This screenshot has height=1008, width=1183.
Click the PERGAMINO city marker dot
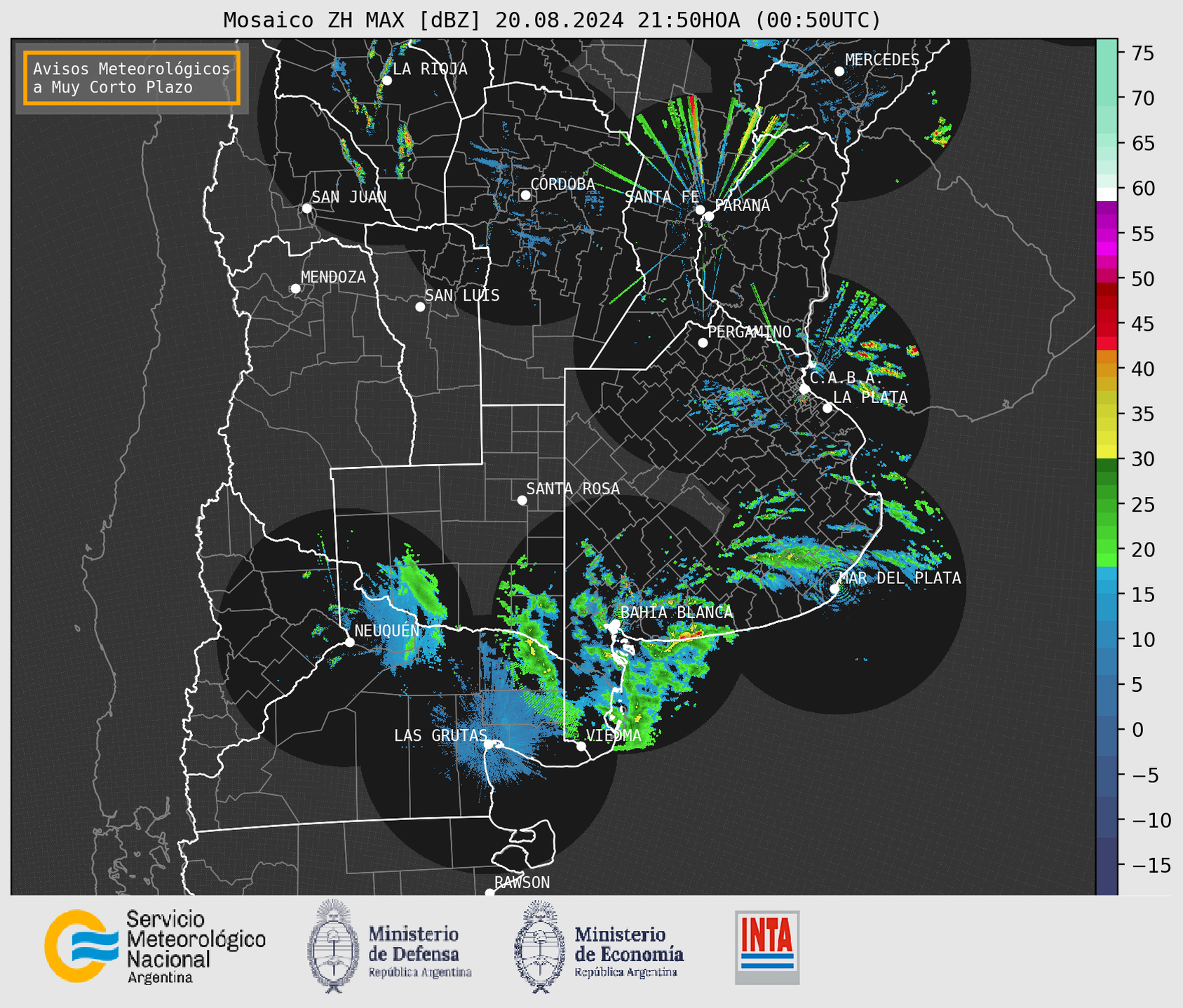(x=703, y=343)
